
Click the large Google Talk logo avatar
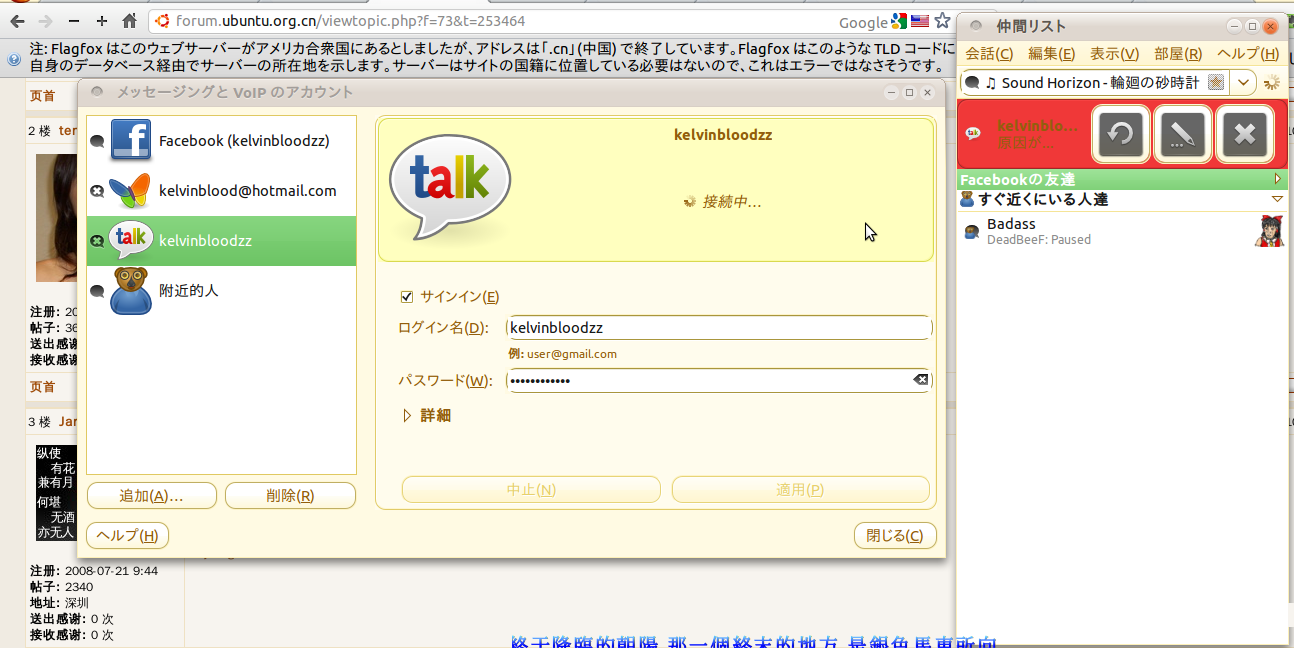click(x=450, y=188)
